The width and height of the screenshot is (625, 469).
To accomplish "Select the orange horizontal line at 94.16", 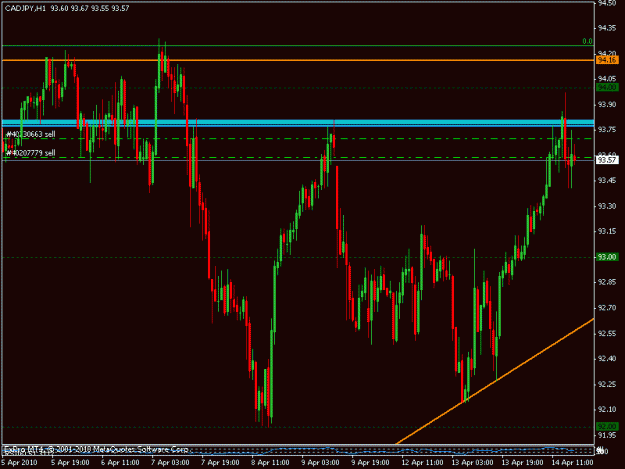I will click(298, 60).
